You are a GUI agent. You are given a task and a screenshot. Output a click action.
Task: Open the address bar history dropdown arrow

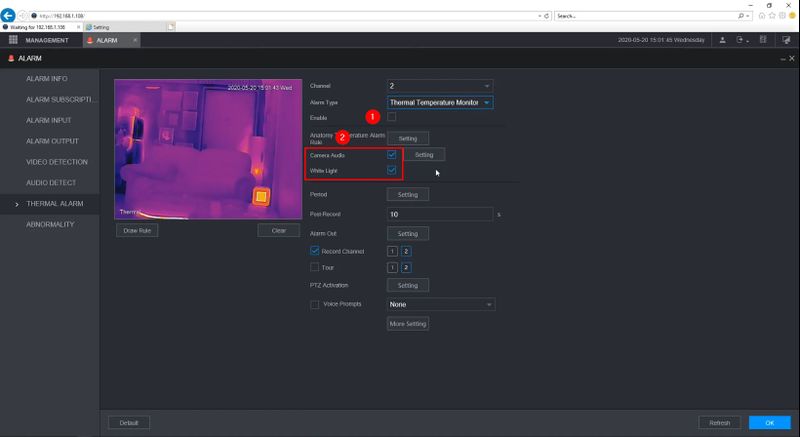(x=540, y=16)
